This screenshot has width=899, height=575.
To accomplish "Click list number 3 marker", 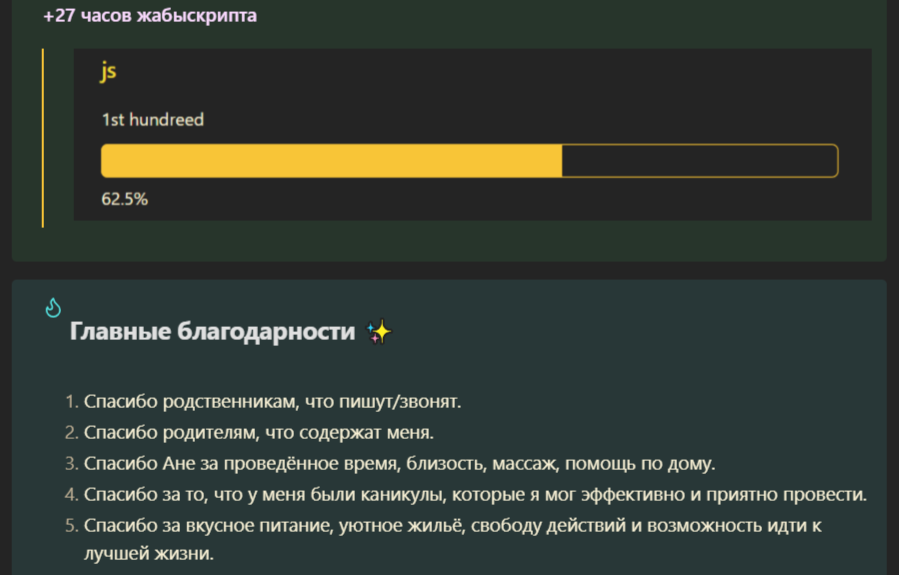I will click(x=71, y=464).
